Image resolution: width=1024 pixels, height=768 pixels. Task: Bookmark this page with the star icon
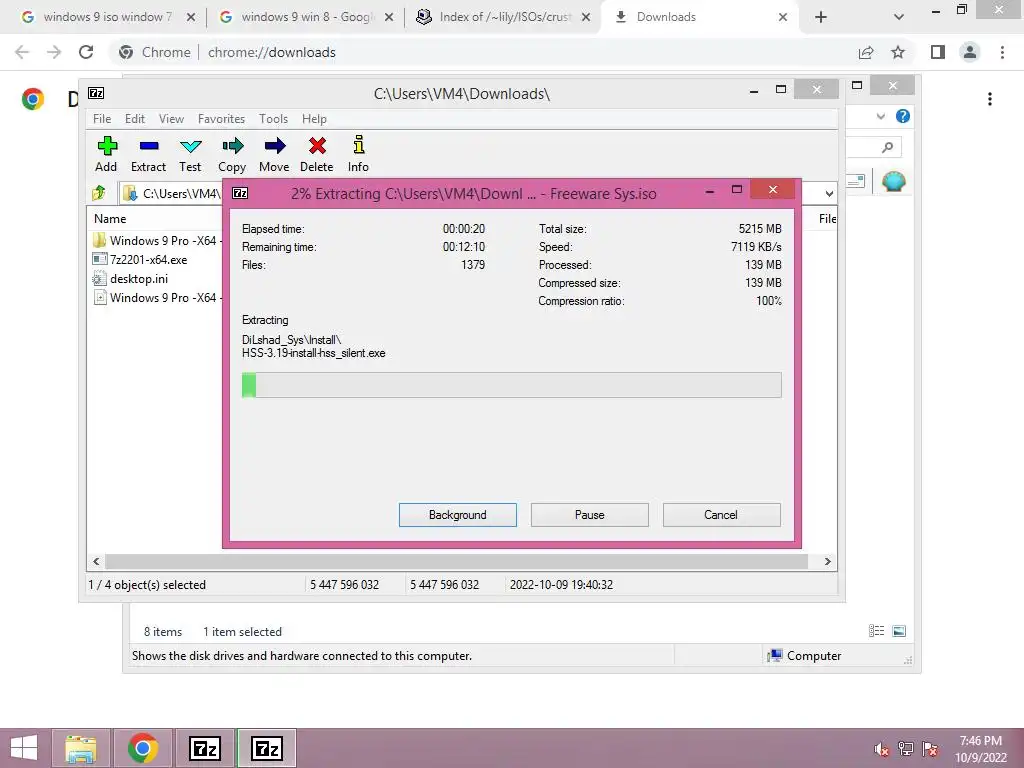tap(898, 52)
